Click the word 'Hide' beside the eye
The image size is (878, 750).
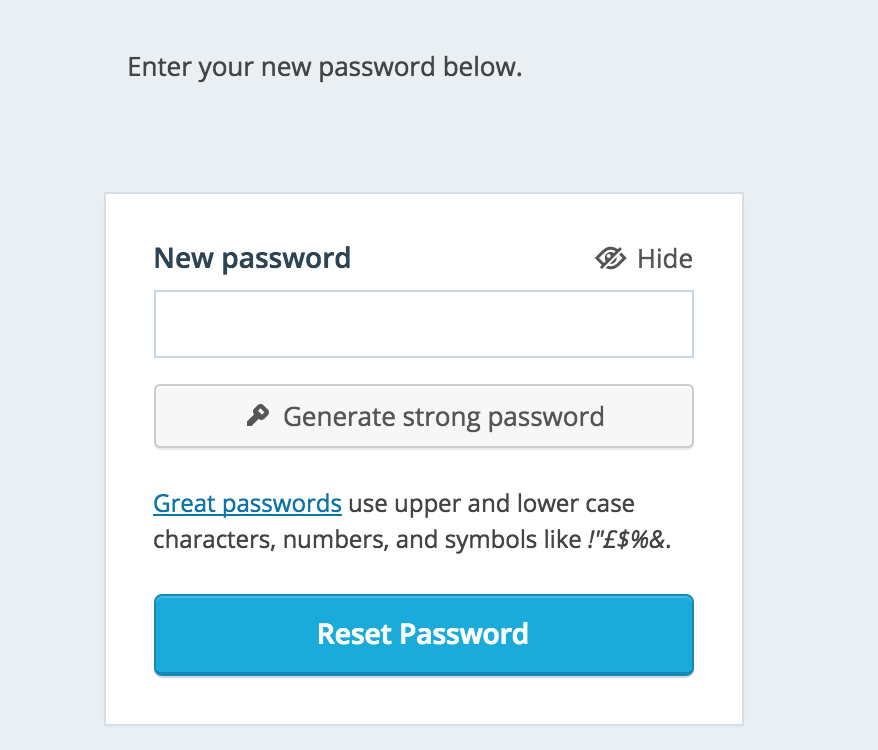(x=665, y=259)
